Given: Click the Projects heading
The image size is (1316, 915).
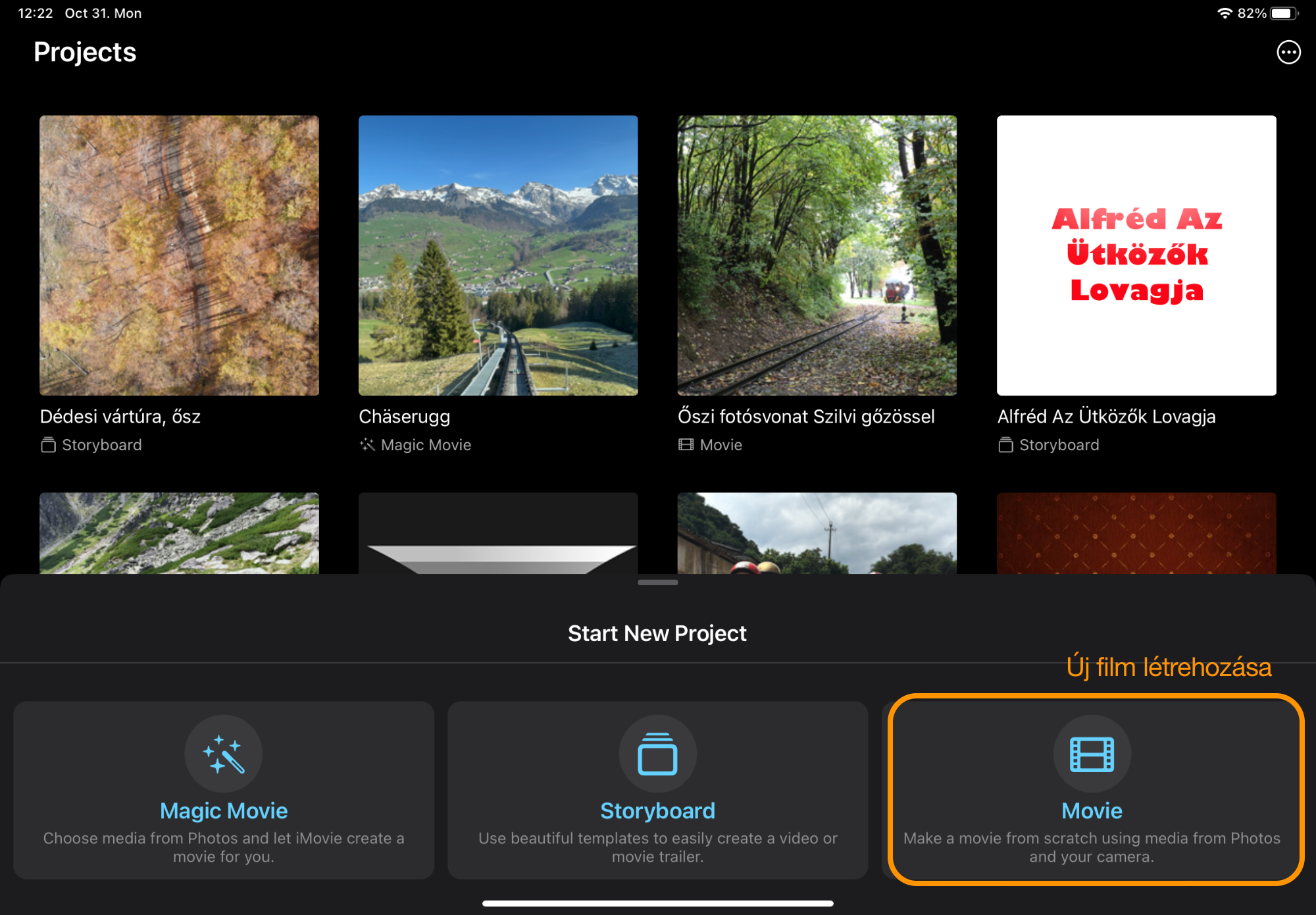Looking at the screenshot, I should pos(85,52).
